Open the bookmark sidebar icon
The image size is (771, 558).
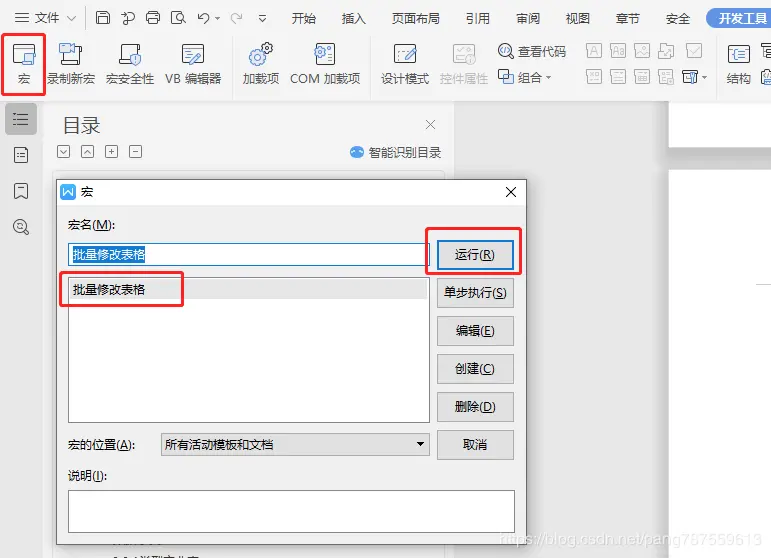(x=21, y=191)
